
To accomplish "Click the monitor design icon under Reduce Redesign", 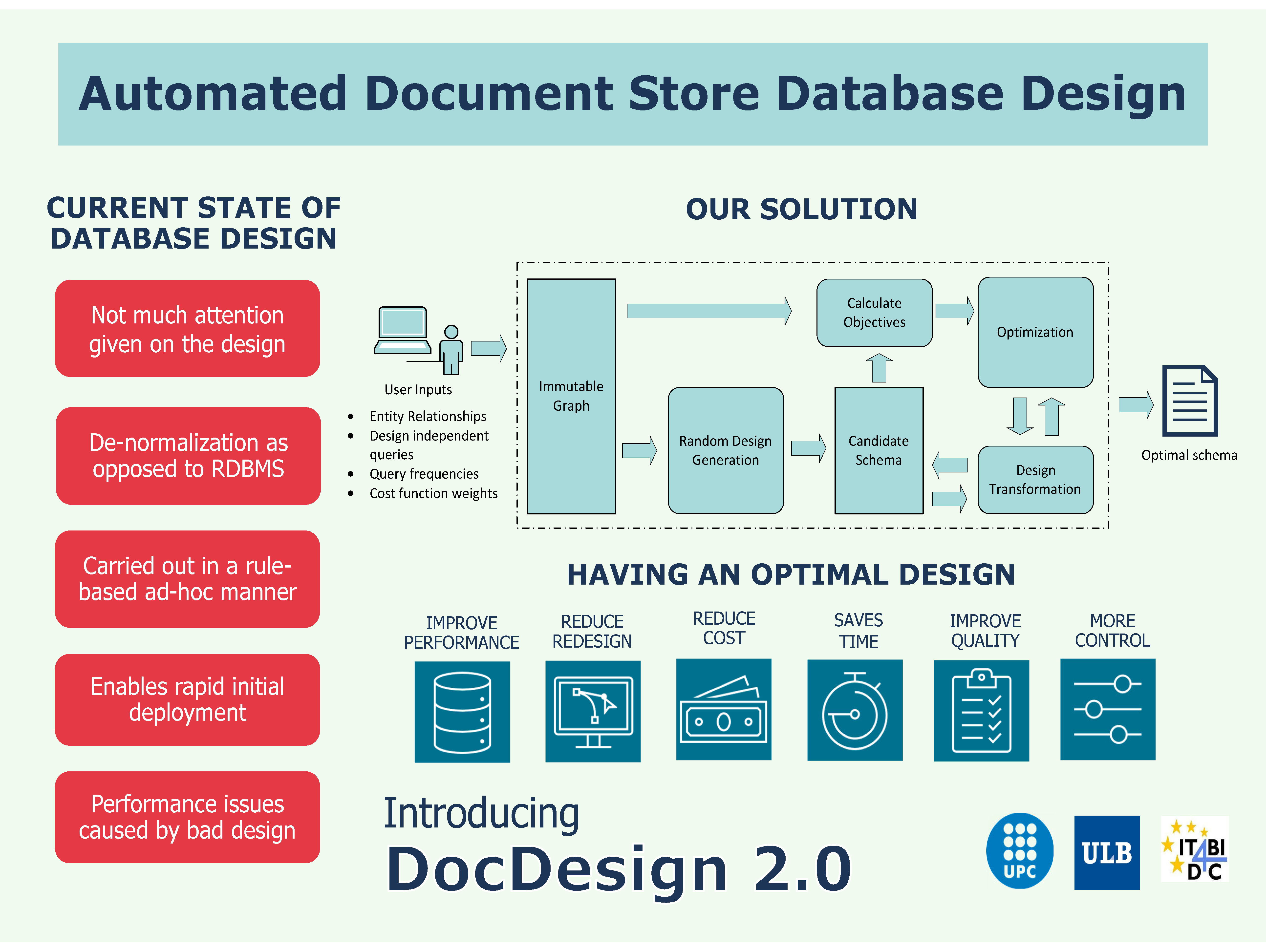I will coord(593,711).
